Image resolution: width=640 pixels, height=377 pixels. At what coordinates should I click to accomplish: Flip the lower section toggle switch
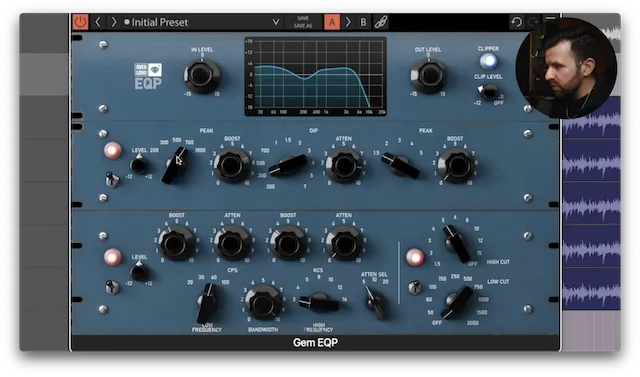point(112,287)
